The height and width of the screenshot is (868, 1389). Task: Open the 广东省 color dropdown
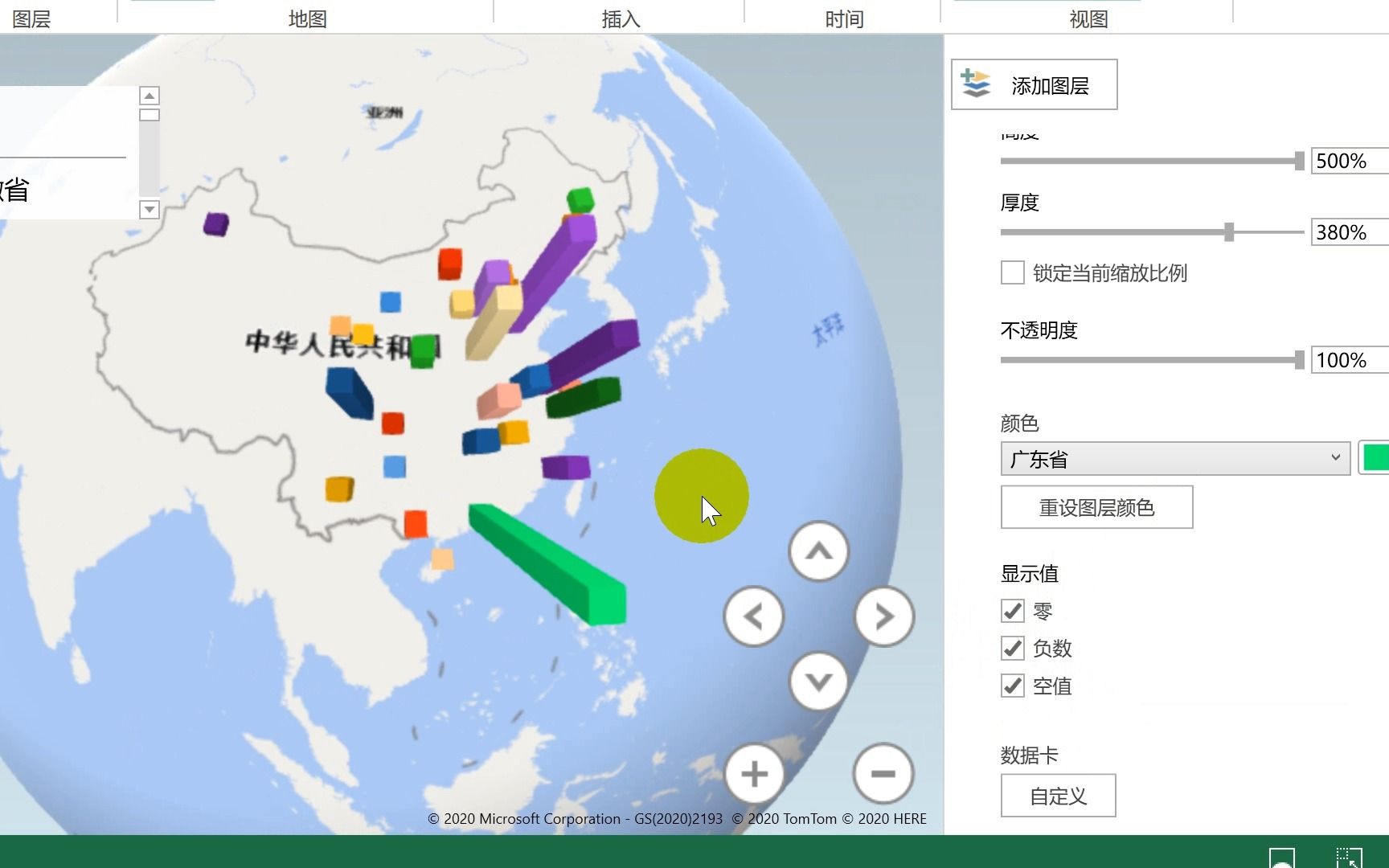[x=1175, y=458]
